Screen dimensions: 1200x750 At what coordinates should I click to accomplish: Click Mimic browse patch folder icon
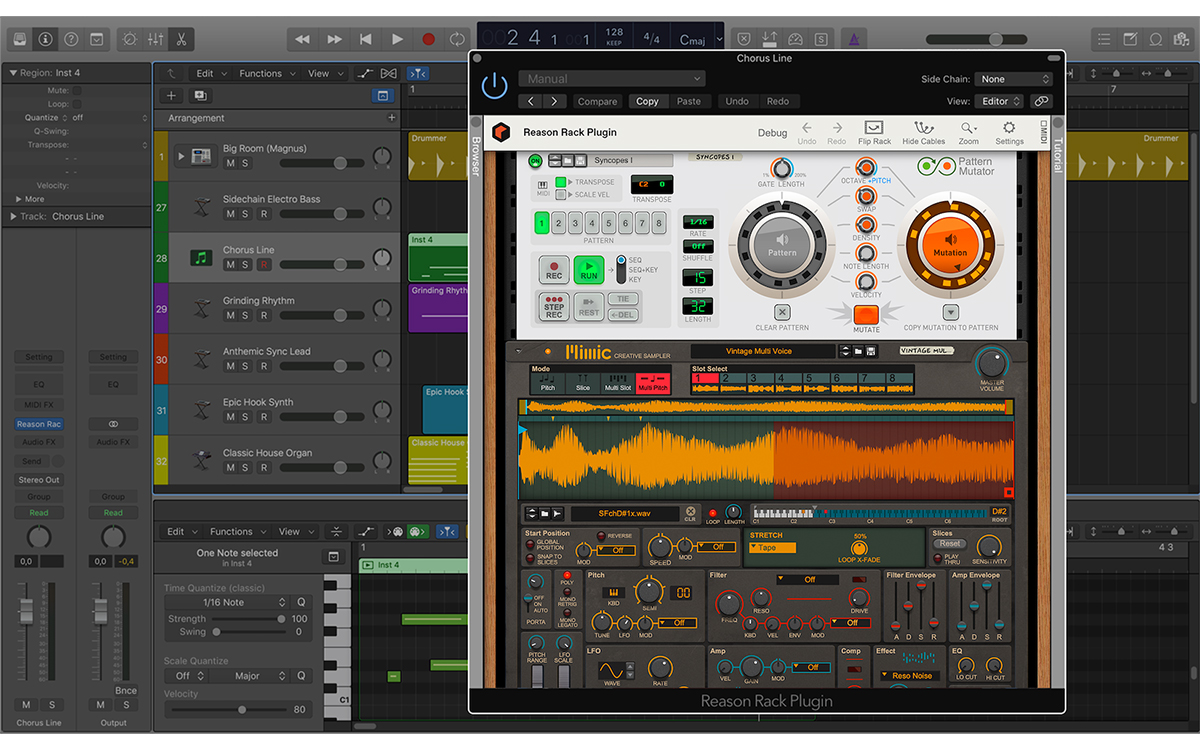858,351
